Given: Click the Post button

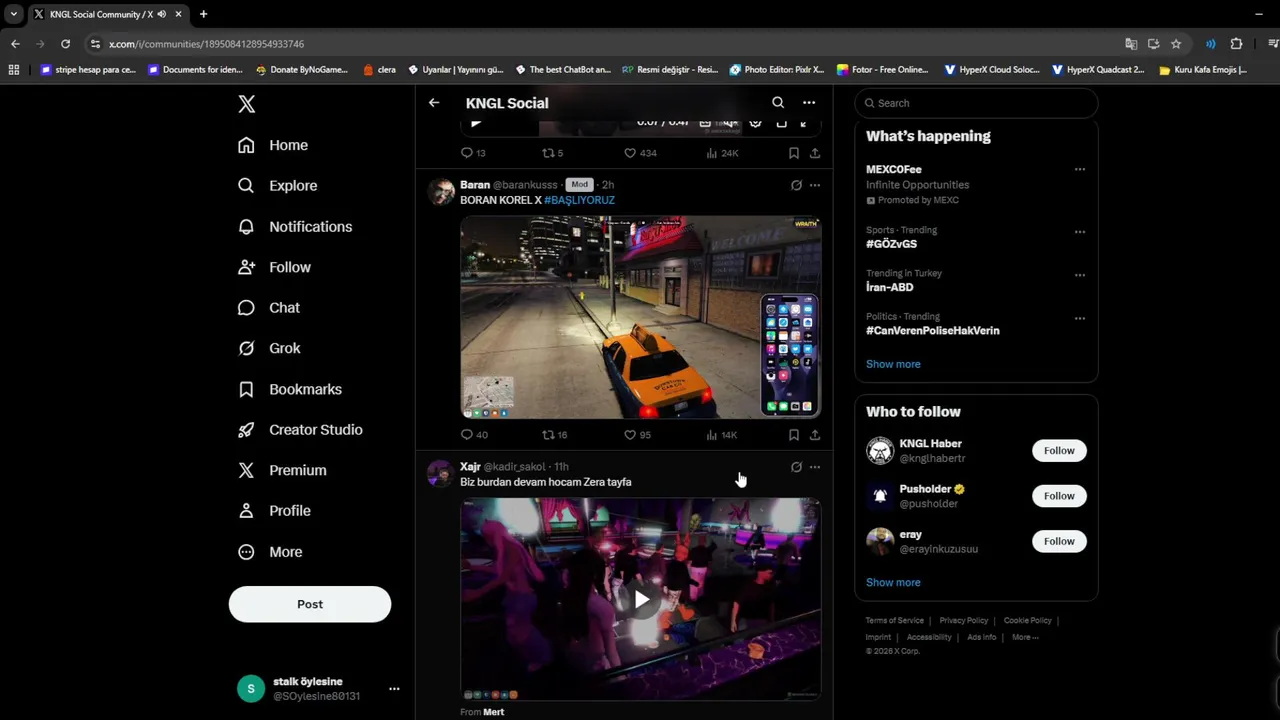Looking at the screenshot, I should [x=310, y=604].
